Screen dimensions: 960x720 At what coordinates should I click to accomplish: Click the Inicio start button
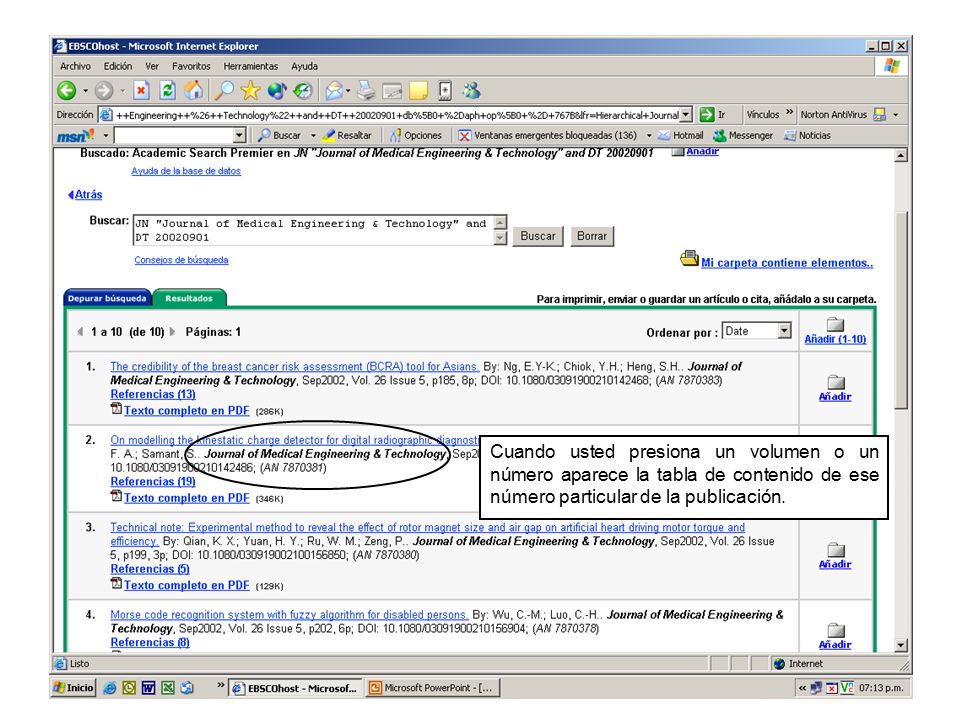[x=73, y=688]
